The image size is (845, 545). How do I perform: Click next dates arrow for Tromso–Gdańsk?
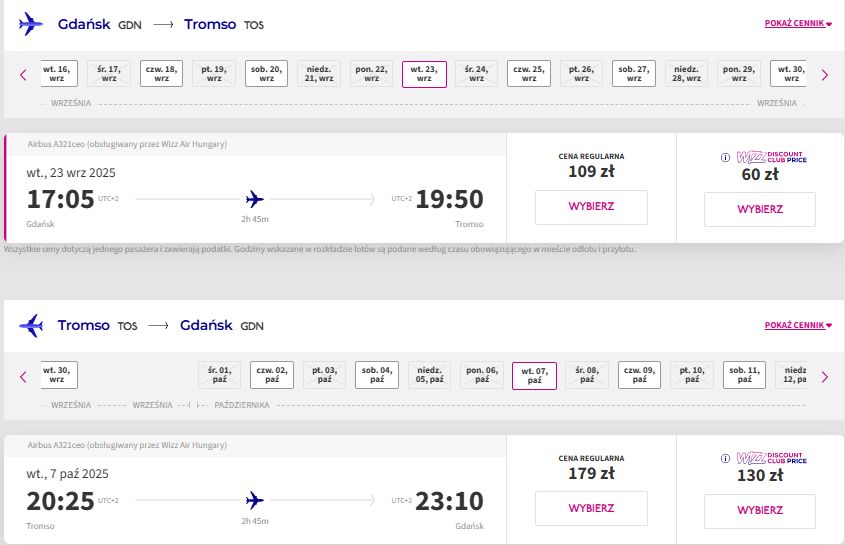click(825, 377)
